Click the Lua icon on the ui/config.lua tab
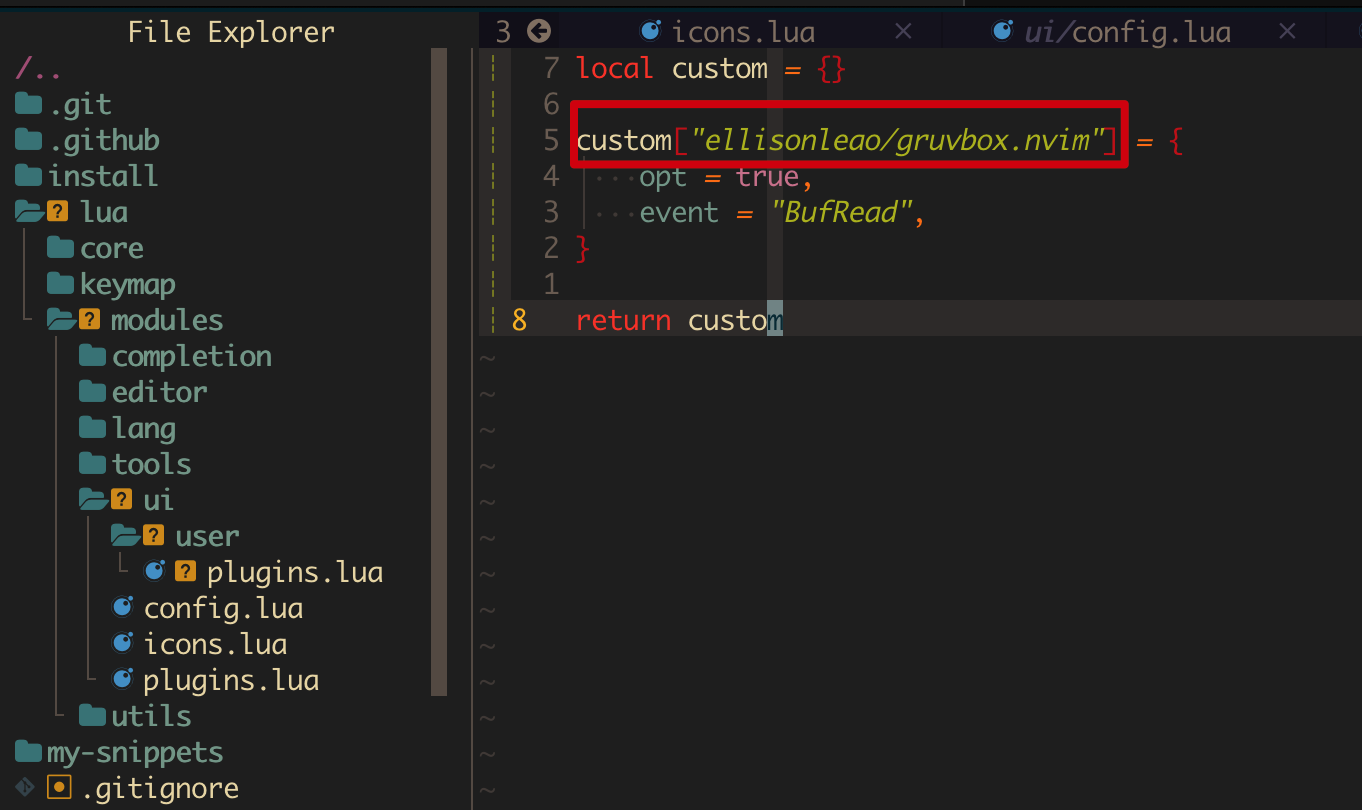 1002,31
